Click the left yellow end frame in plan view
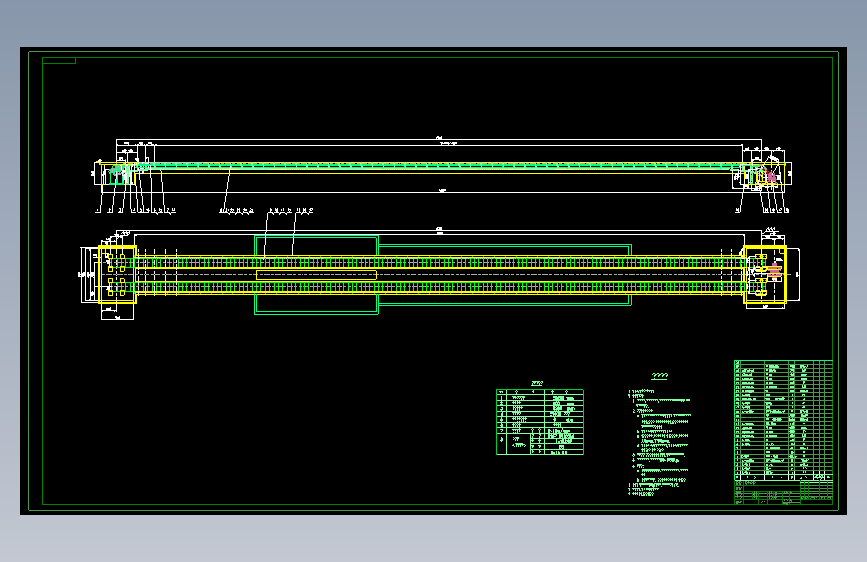Viewport: 867px width, 562px height. [x=117, y=274]
